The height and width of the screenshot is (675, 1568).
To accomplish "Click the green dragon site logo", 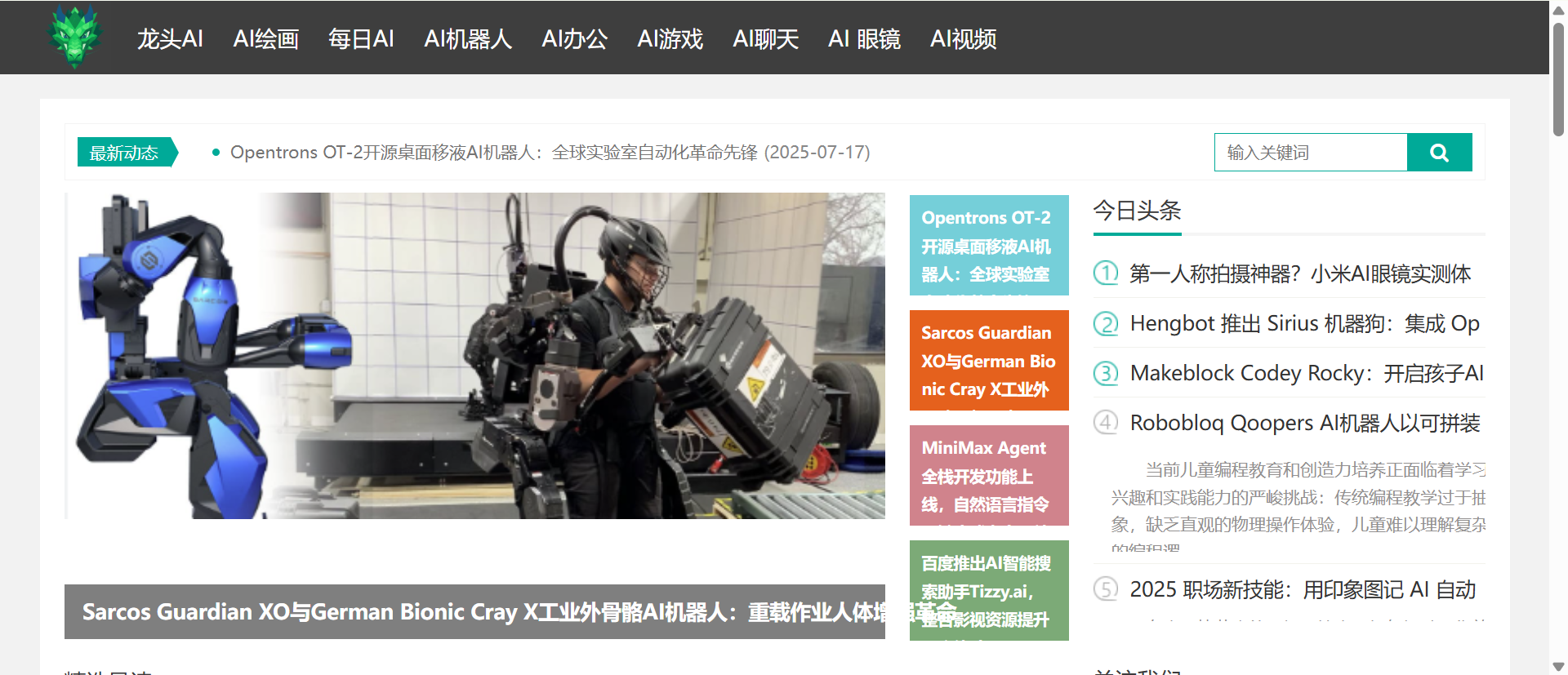I will [75, 37].
